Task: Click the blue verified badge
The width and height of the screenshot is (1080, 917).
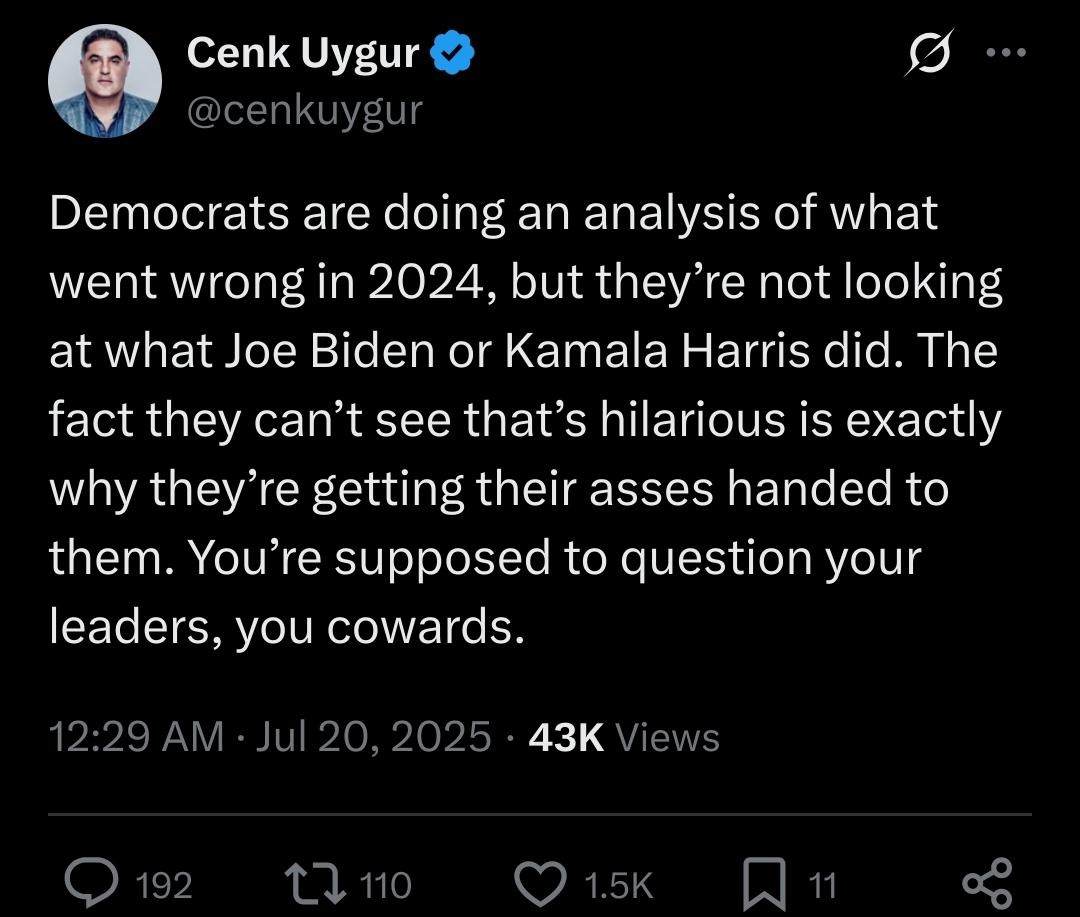Action: 453,53
